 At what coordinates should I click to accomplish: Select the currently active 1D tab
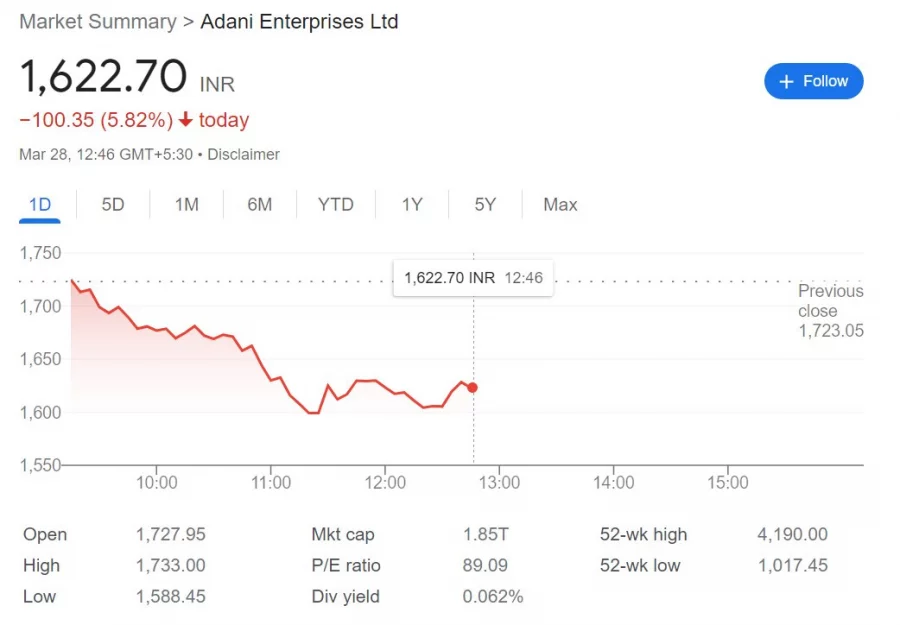[x=40, y=204]
